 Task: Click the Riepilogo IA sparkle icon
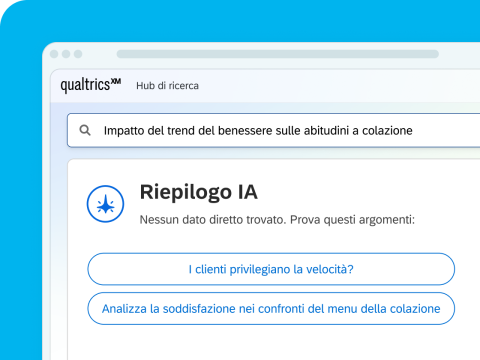tap(105, 204)
